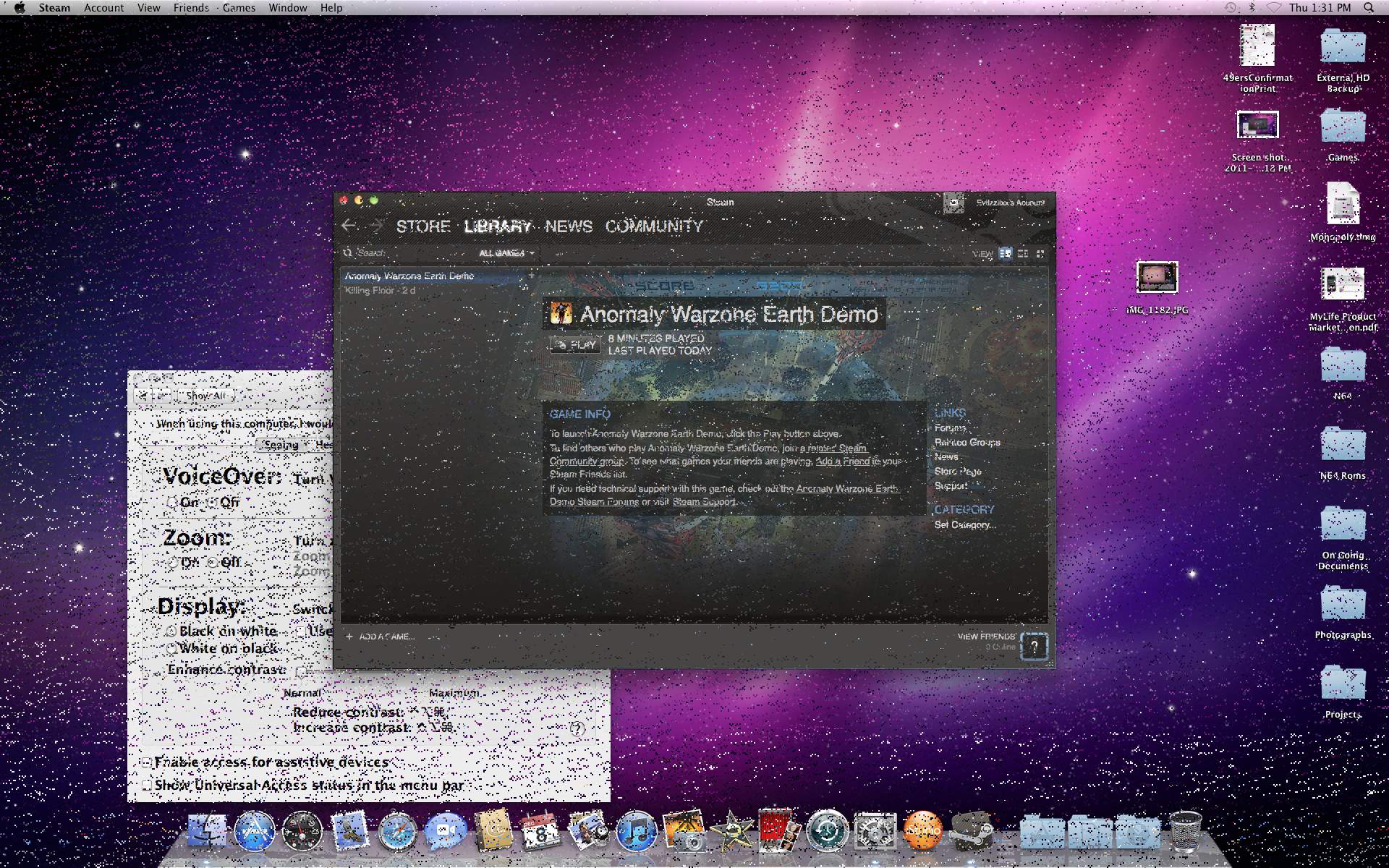
Task: Turn VoiceOver On radio button
Action: pyautogui.click(x=171, y=503)
